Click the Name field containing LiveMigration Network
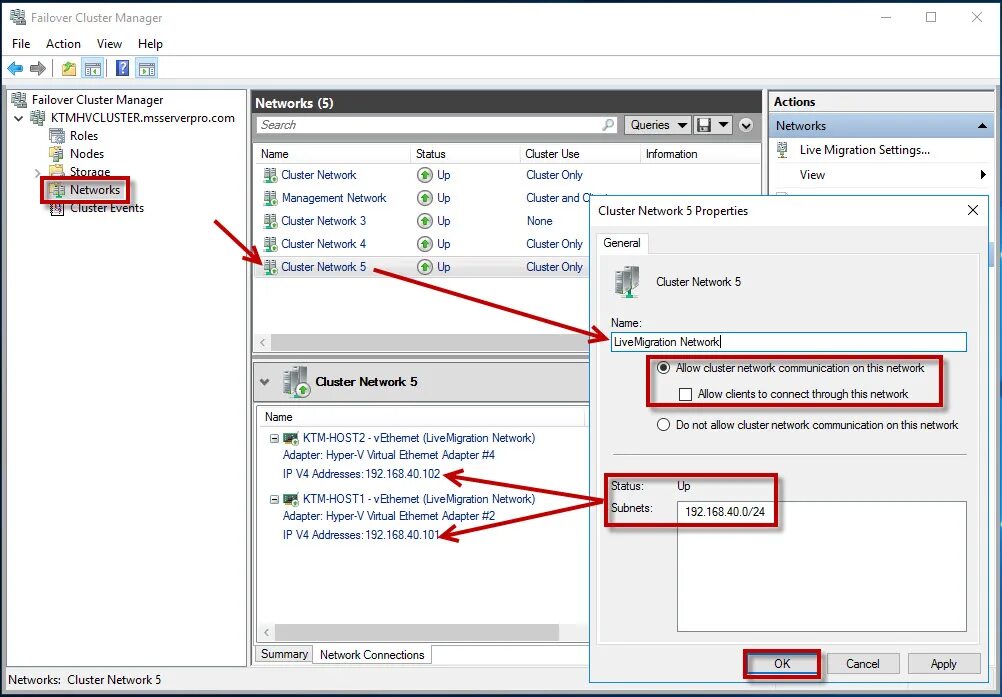Screen dimensions: 1002x697 coord(788,342)
